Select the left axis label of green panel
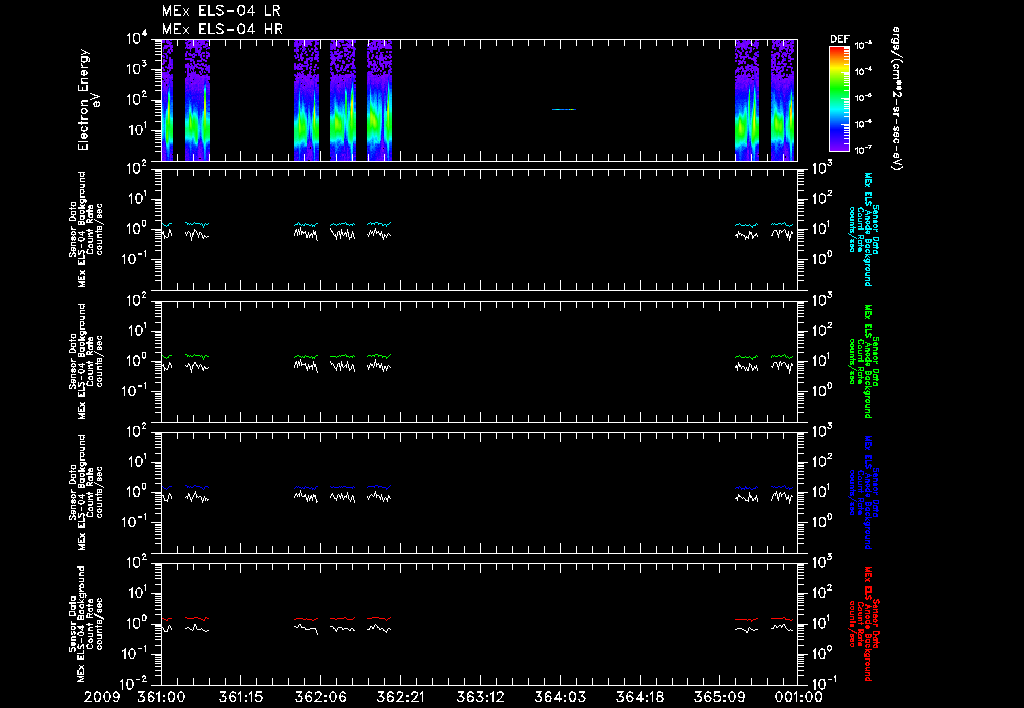1024x708 pixels. tap(86, 361)
